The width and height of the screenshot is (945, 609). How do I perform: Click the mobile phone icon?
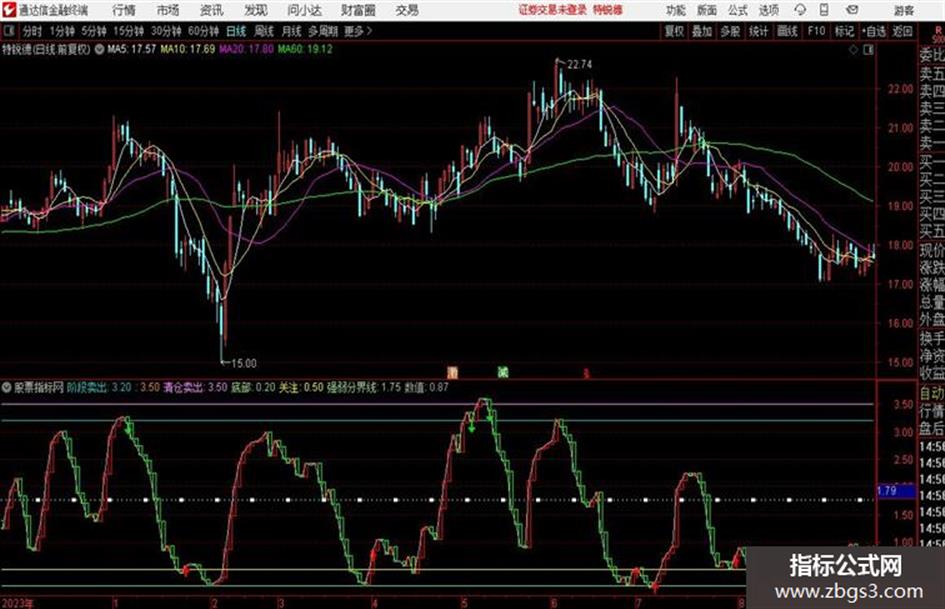point(824,10)
